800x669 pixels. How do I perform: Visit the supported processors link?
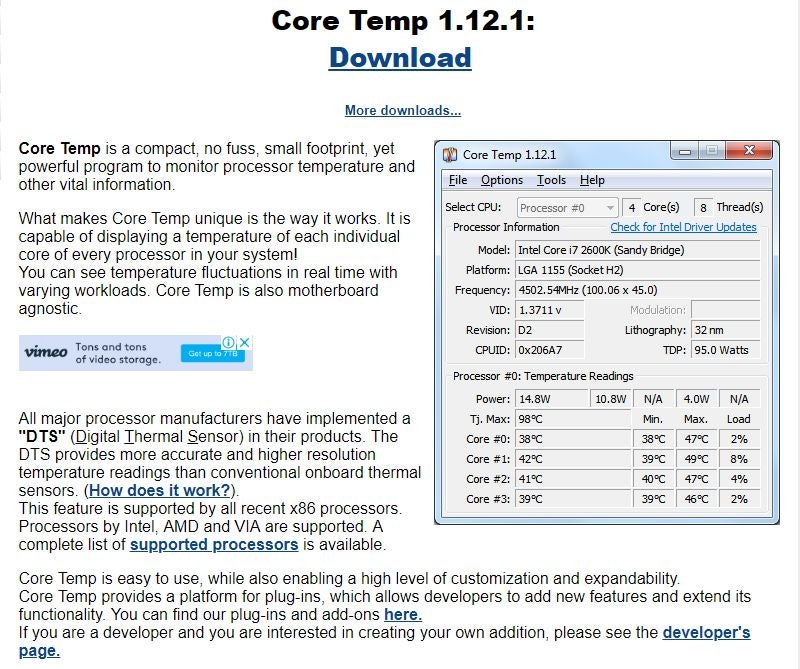click(x=214, y=544)
